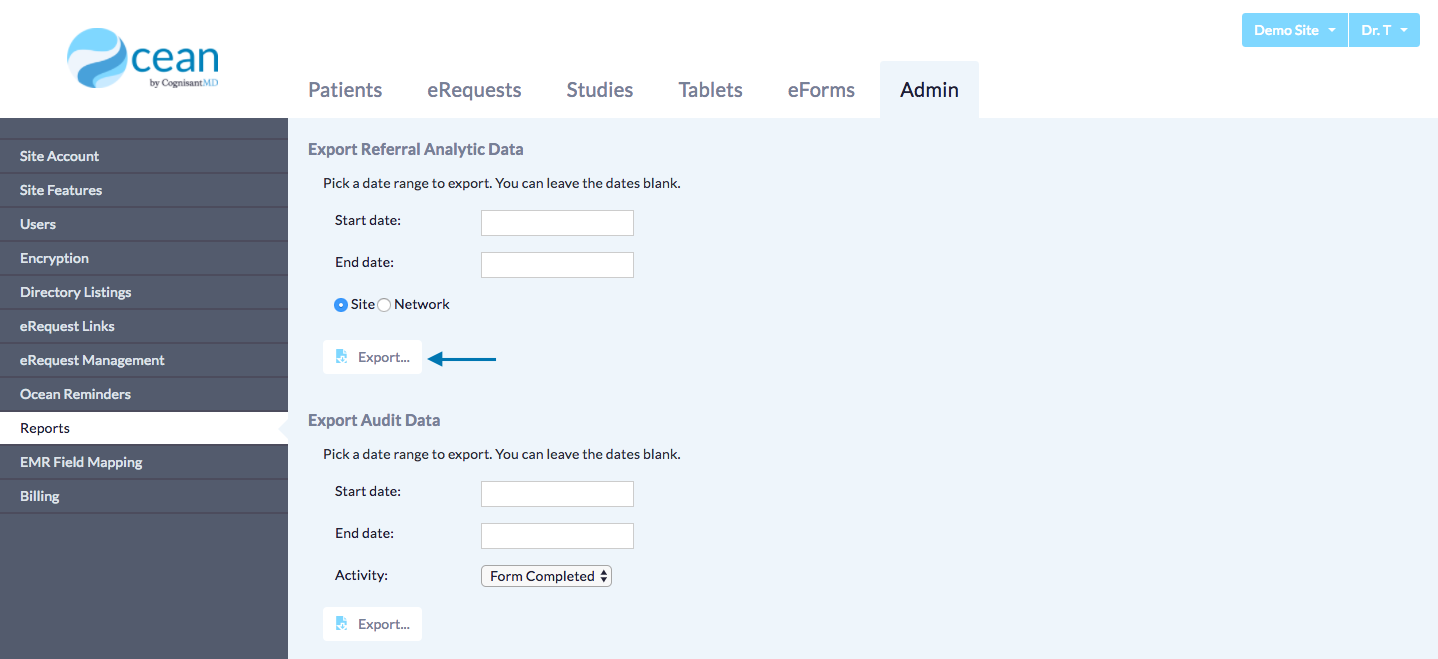Select Users in the admin sidebar
The width and height of the screenshot is (1438, 659).
tap(38, 224)
